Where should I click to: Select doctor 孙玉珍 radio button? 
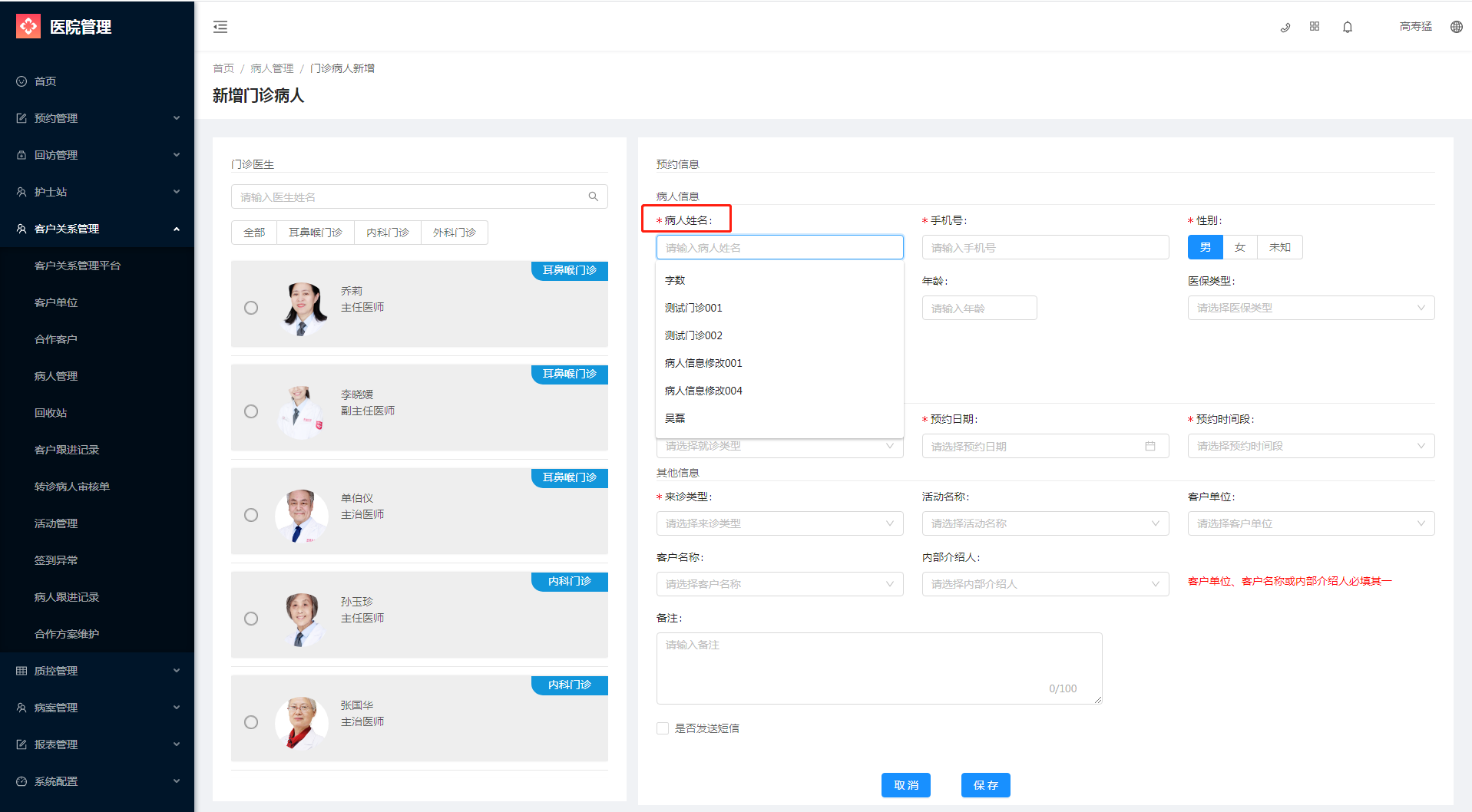(251, 619)
